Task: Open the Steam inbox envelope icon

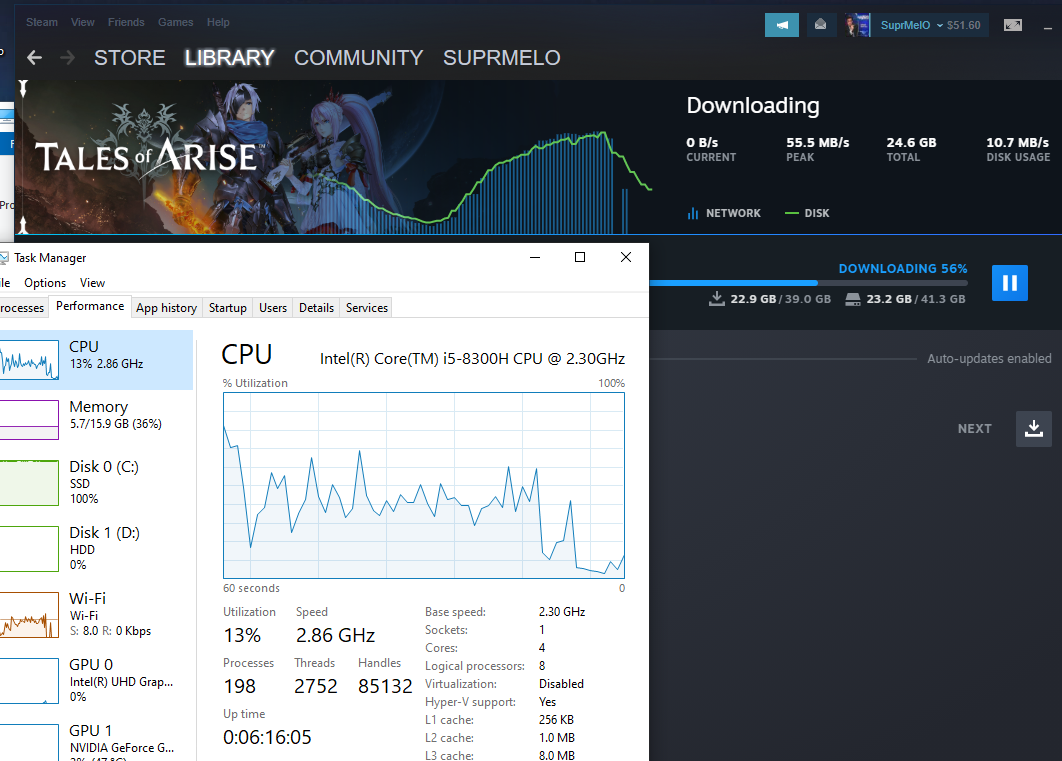Action: 821,25
